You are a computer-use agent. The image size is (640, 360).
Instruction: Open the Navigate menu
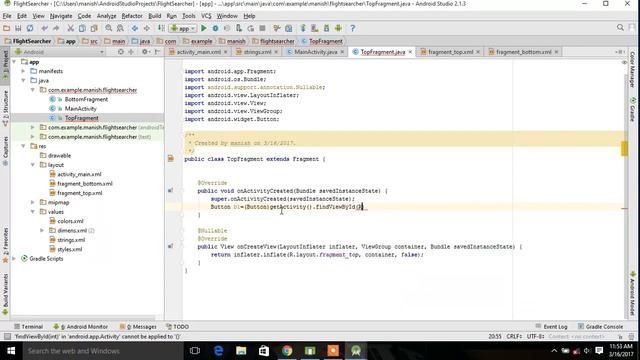coord(61,16)
